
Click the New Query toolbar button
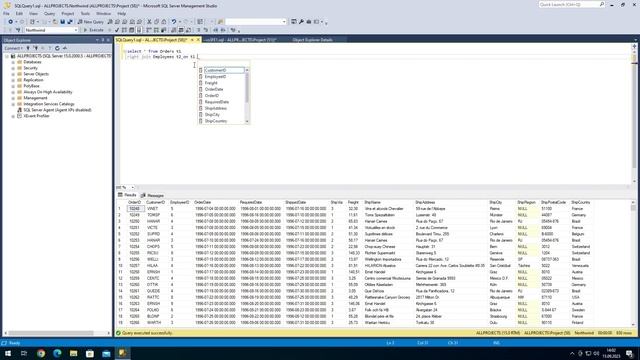click(x=91, y=22)
